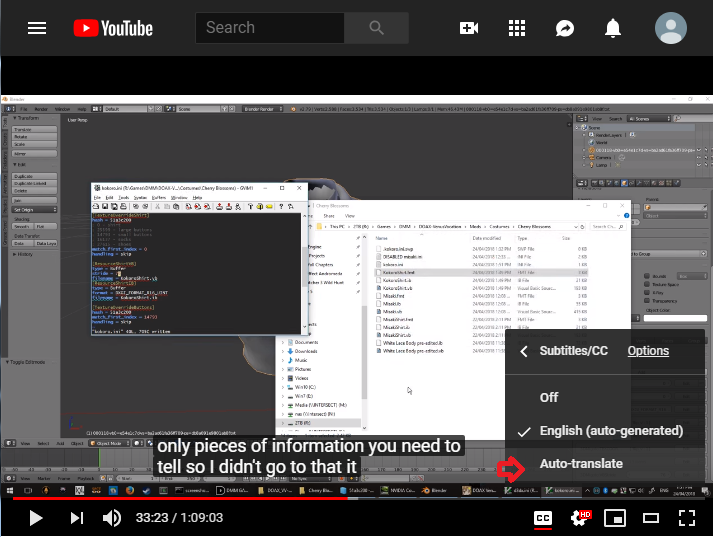Open the share messages bubble icon
This screenshot has width=713, height=537.
click(x=565, y=28)
